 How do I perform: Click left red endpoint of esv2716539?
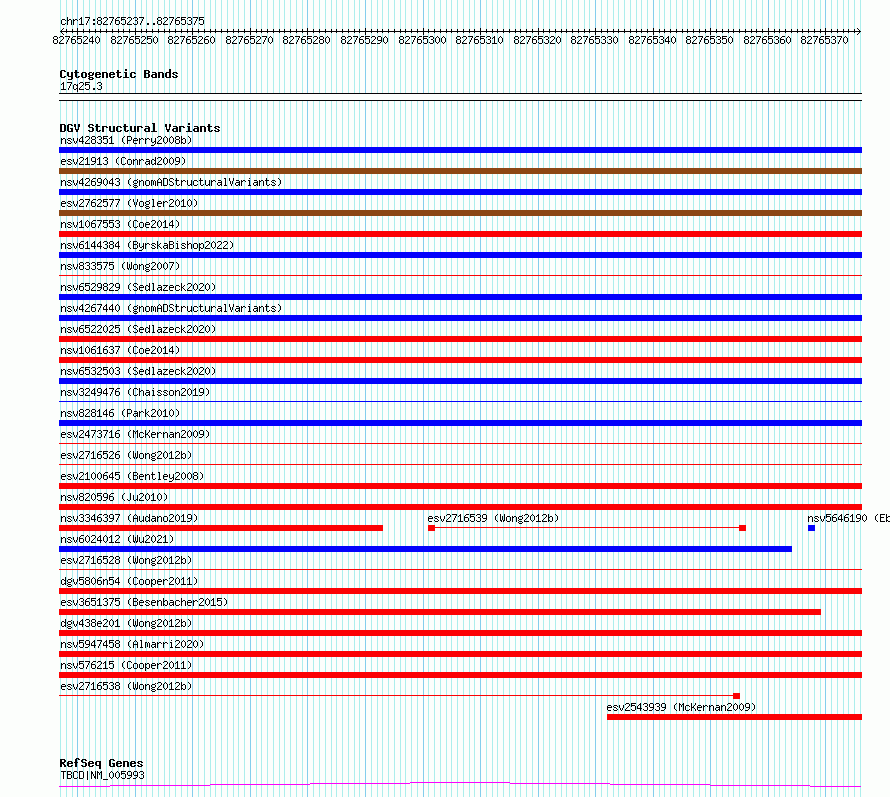click(x=431, y=528)
